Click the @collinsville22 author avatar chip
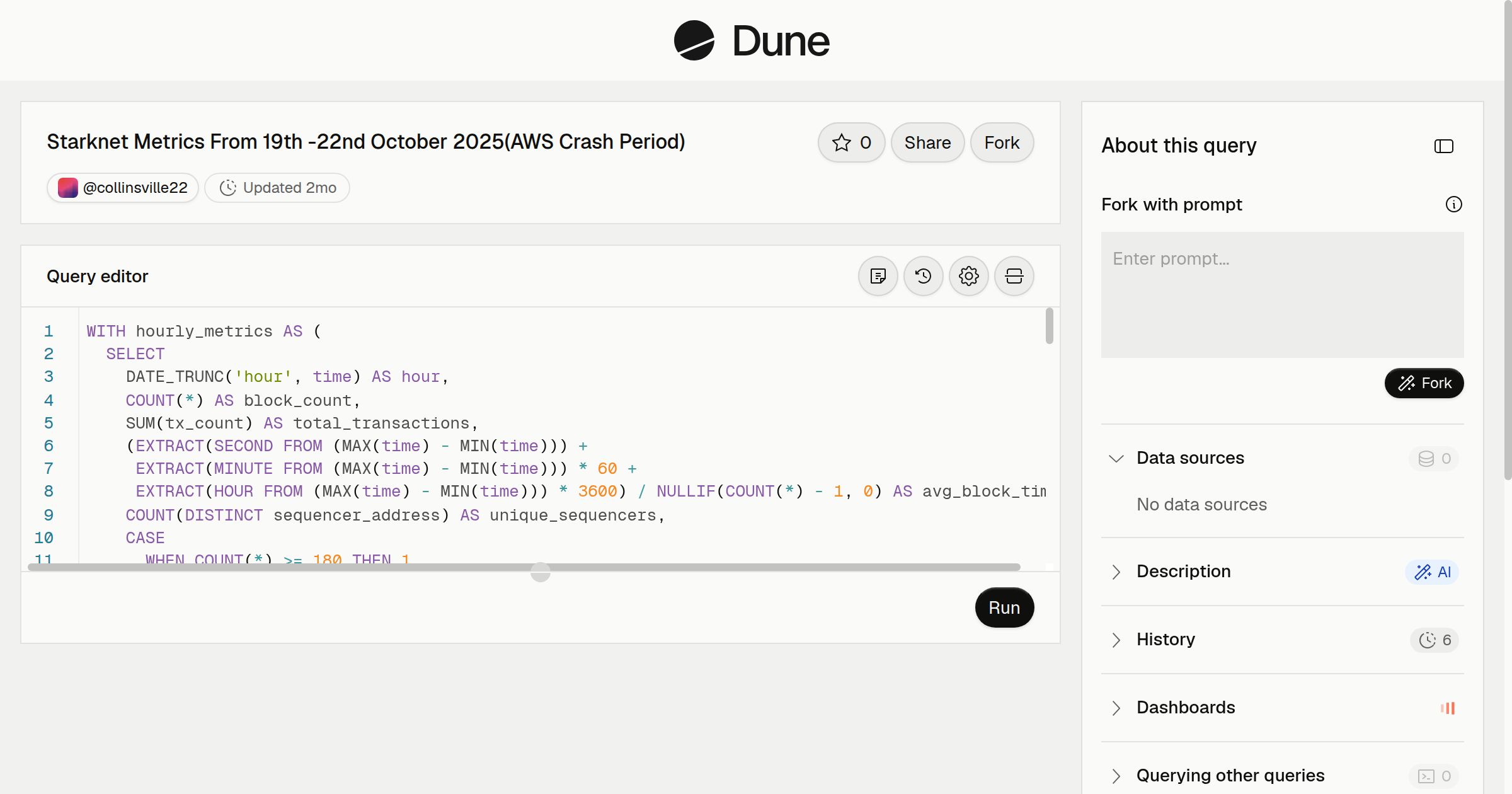 [x=123, y=188]
